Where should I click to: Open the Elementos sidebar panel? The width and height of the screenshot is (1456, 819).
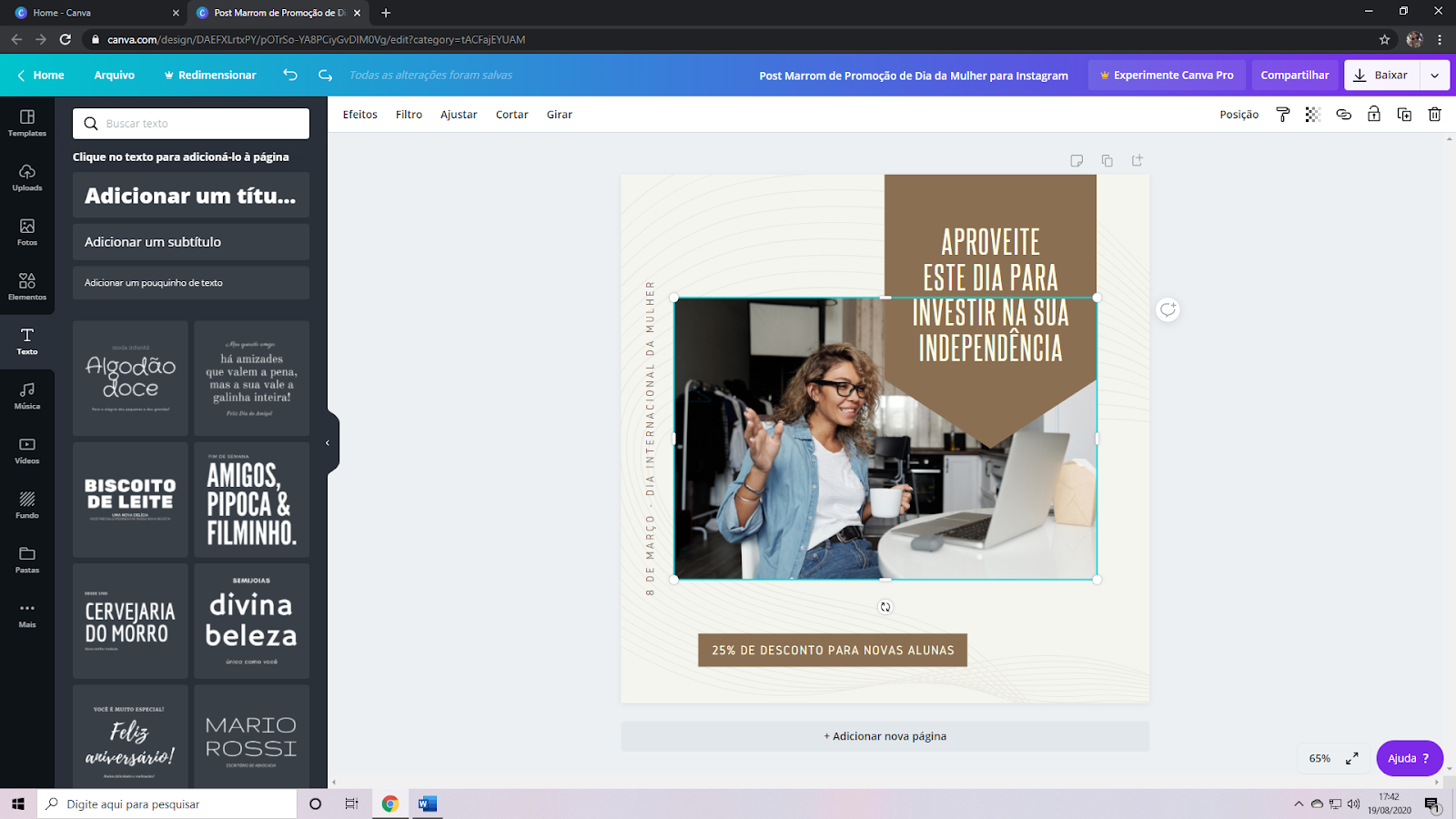pyautogui.click(x=27, y=287)
